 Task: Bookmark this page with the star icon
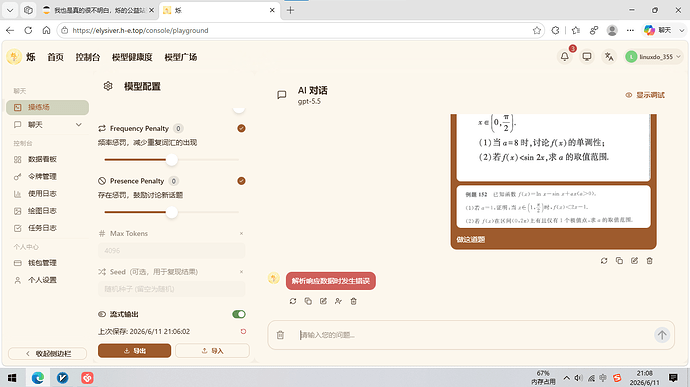pos(537,30)
